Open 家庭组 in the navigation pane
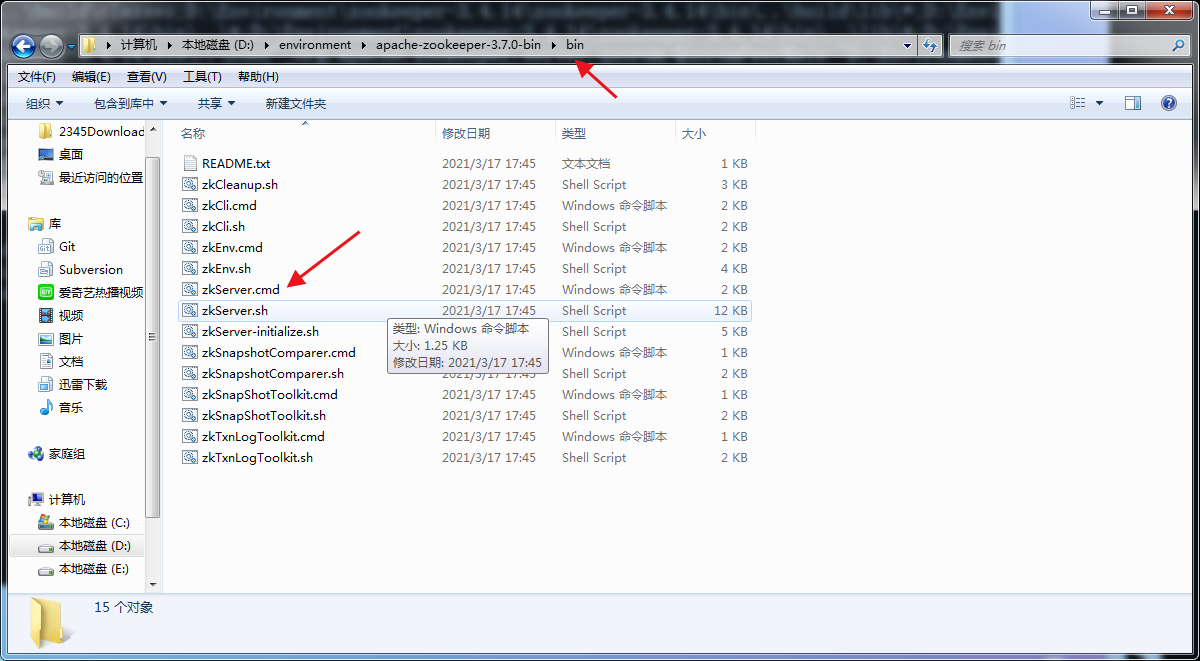 [x=57, y=453]
